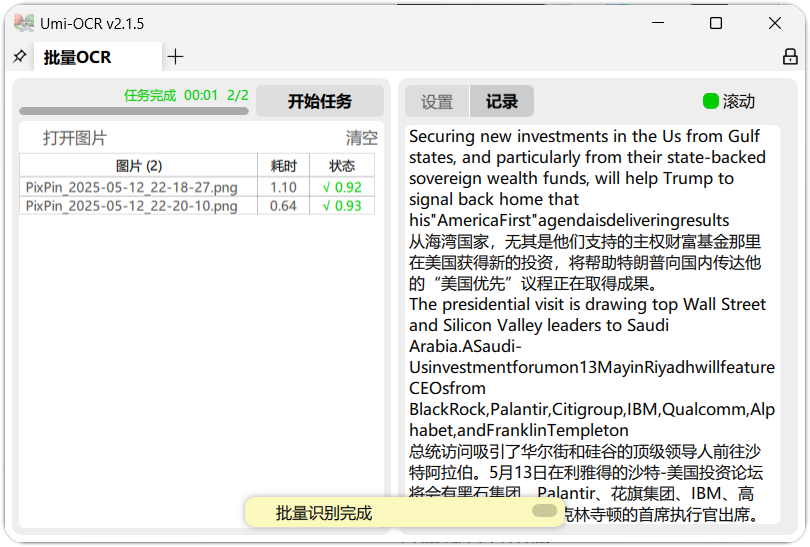The width and height of the screenshot is (810, 547).
Task: Click the line starting 从海湾国家
Action: (x=585, y=241)
